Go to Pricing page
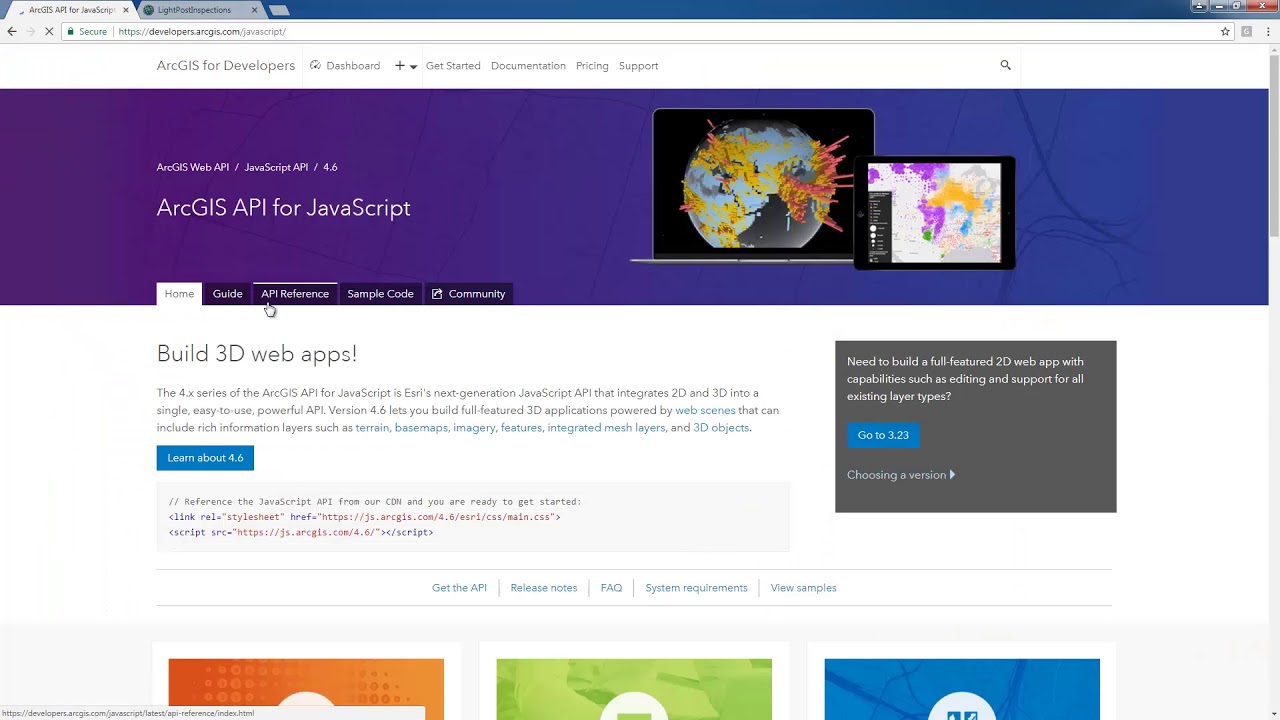This screenshot has height=720, width=1280. click(592, 66)
